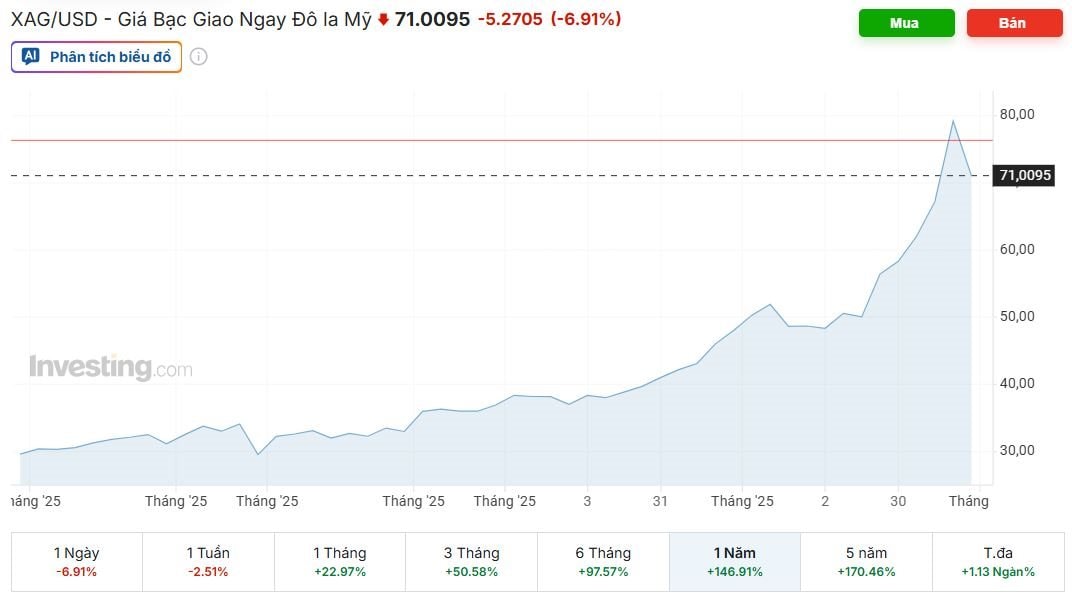Show the 5 năm chart range
The image size is (1072, 597).
[x=866, y=562]
